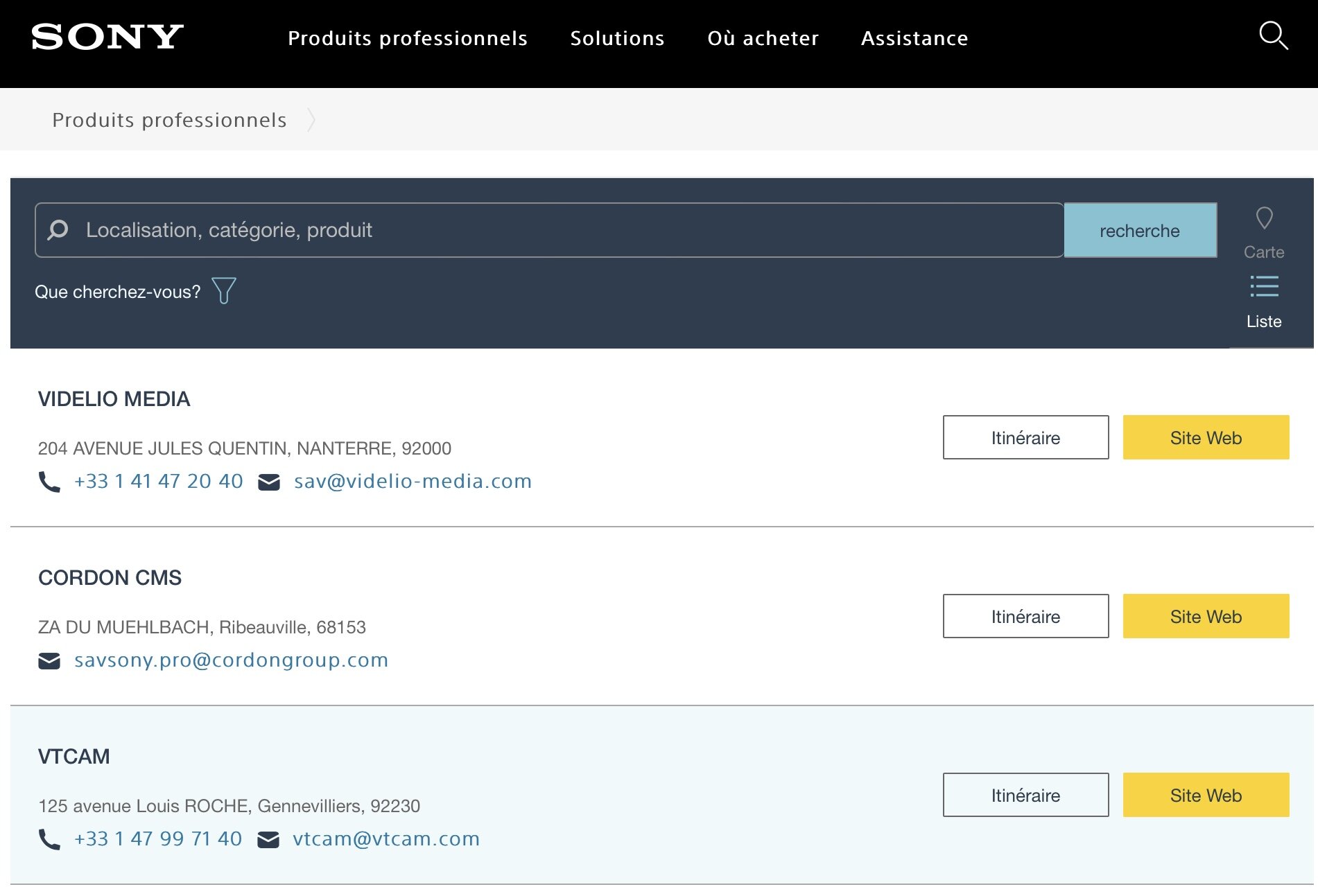Switch to Carte map view
The height and width of the screenshot is (896, 1318).
(1264, 234)
